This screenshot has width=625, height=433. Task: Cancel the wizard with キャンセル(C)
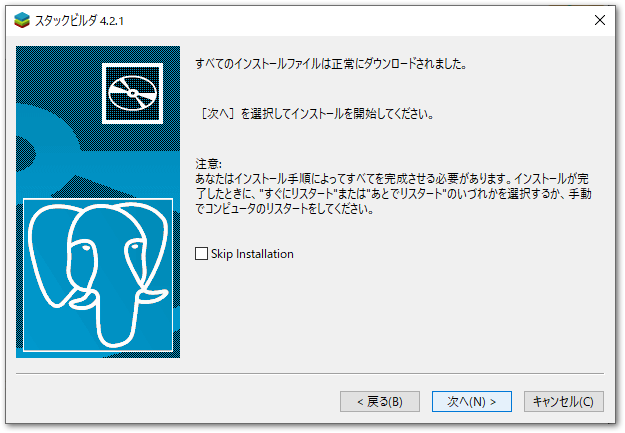tap(563, 401)
